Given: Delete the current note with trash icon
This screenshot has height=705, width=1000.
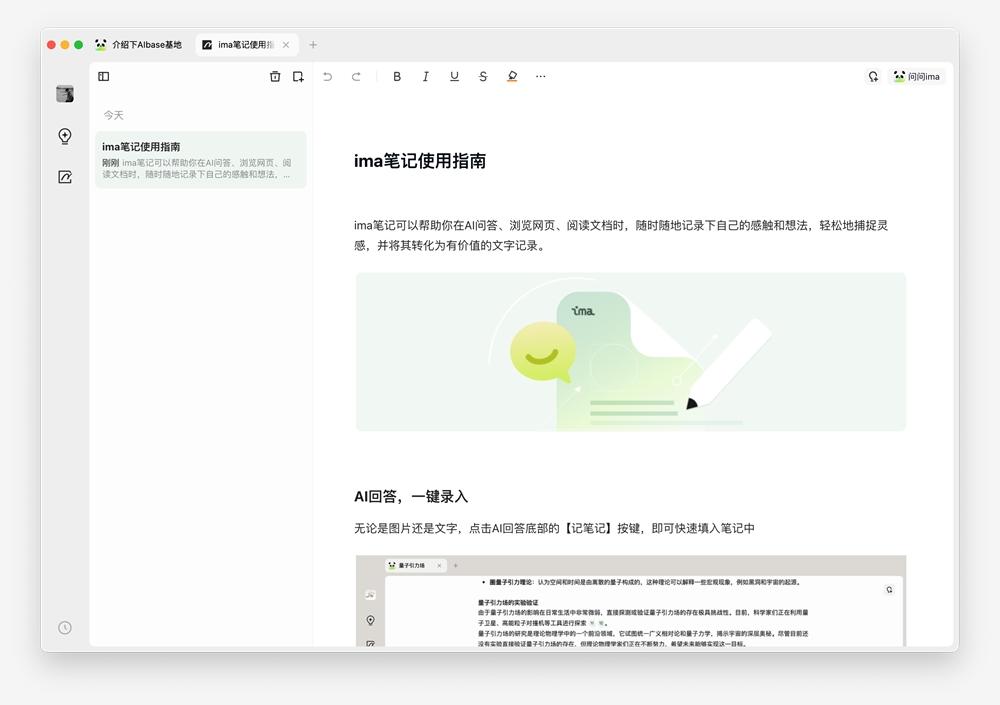Looking at the screenshot, I should (x=275, y=76).
